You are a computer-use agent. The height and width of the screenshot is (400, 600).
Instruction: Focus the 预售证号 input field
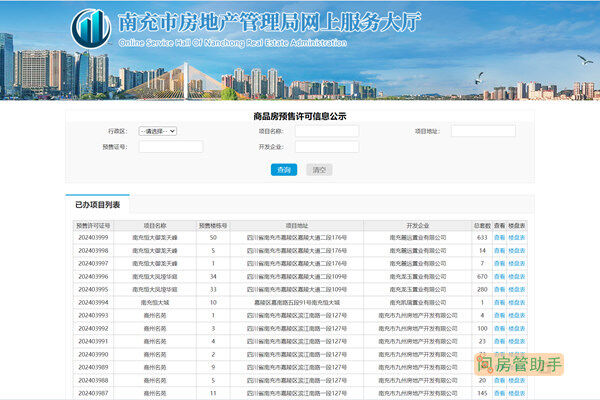[x=171, y=147]
